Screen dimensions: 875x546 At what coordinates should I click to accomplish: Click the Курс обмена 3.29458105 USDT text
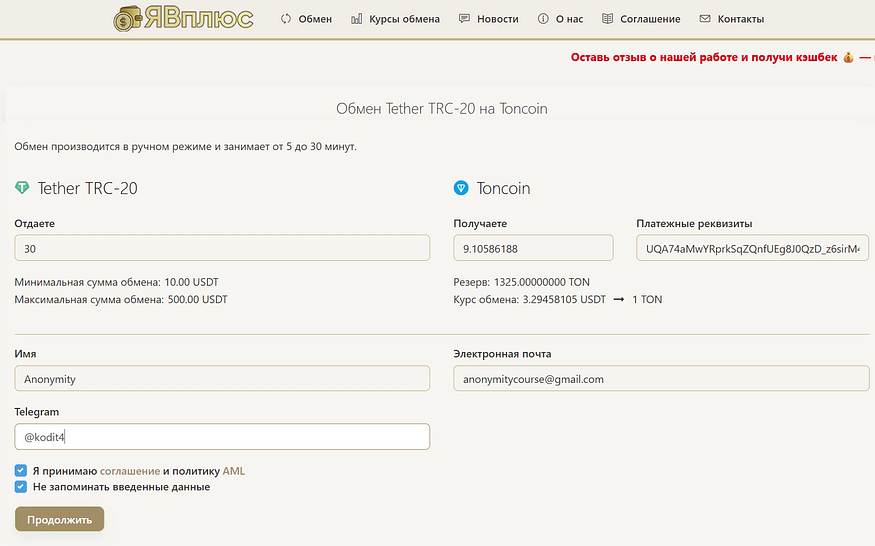[x=530, y=299]
